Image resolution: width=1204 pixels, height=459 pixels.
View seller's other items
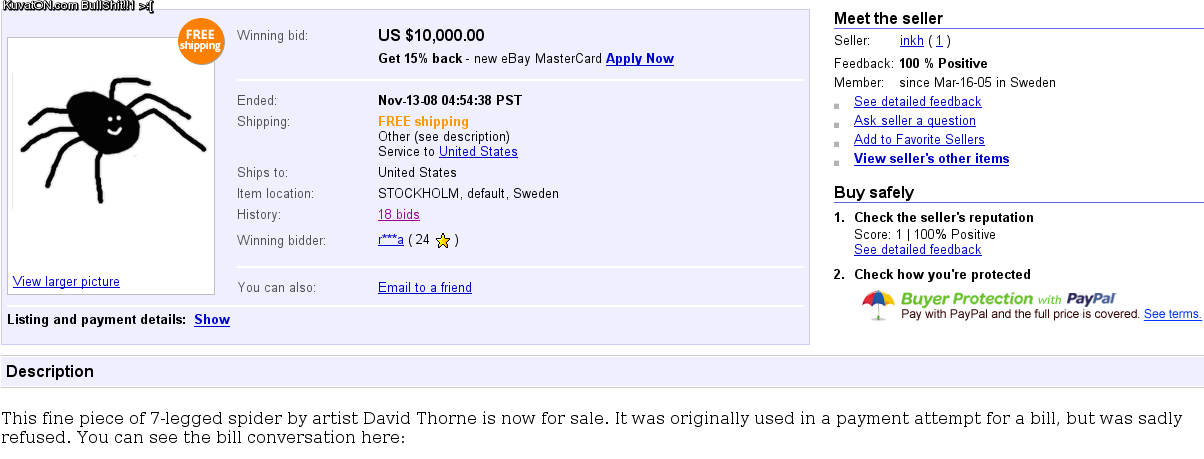pos(931,159)
